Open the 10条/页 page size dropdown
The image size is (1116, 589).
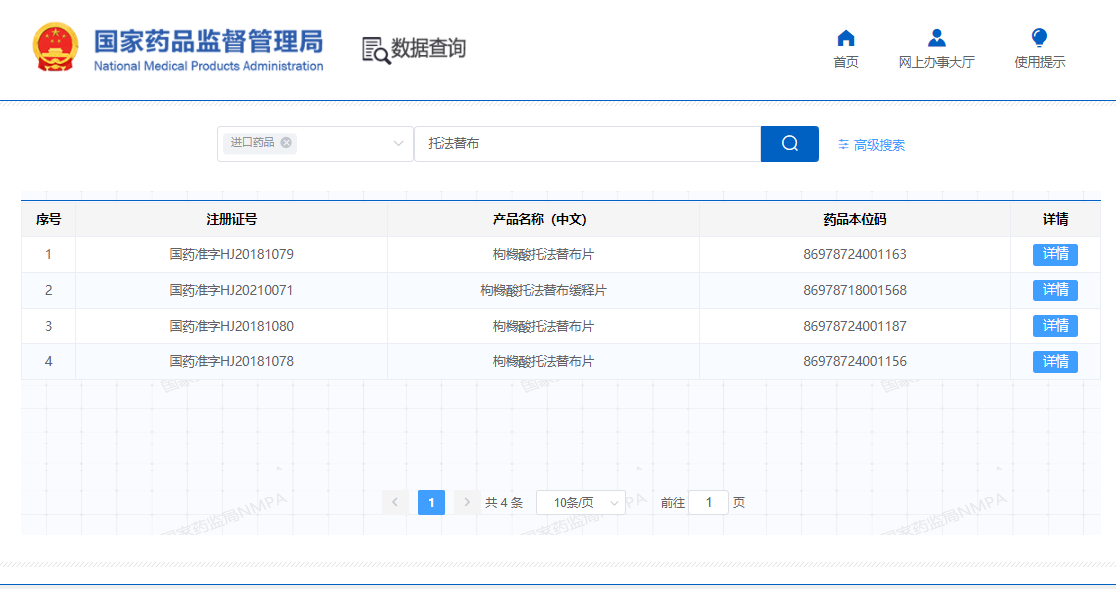pyautogui.click(x=580, y=502)
